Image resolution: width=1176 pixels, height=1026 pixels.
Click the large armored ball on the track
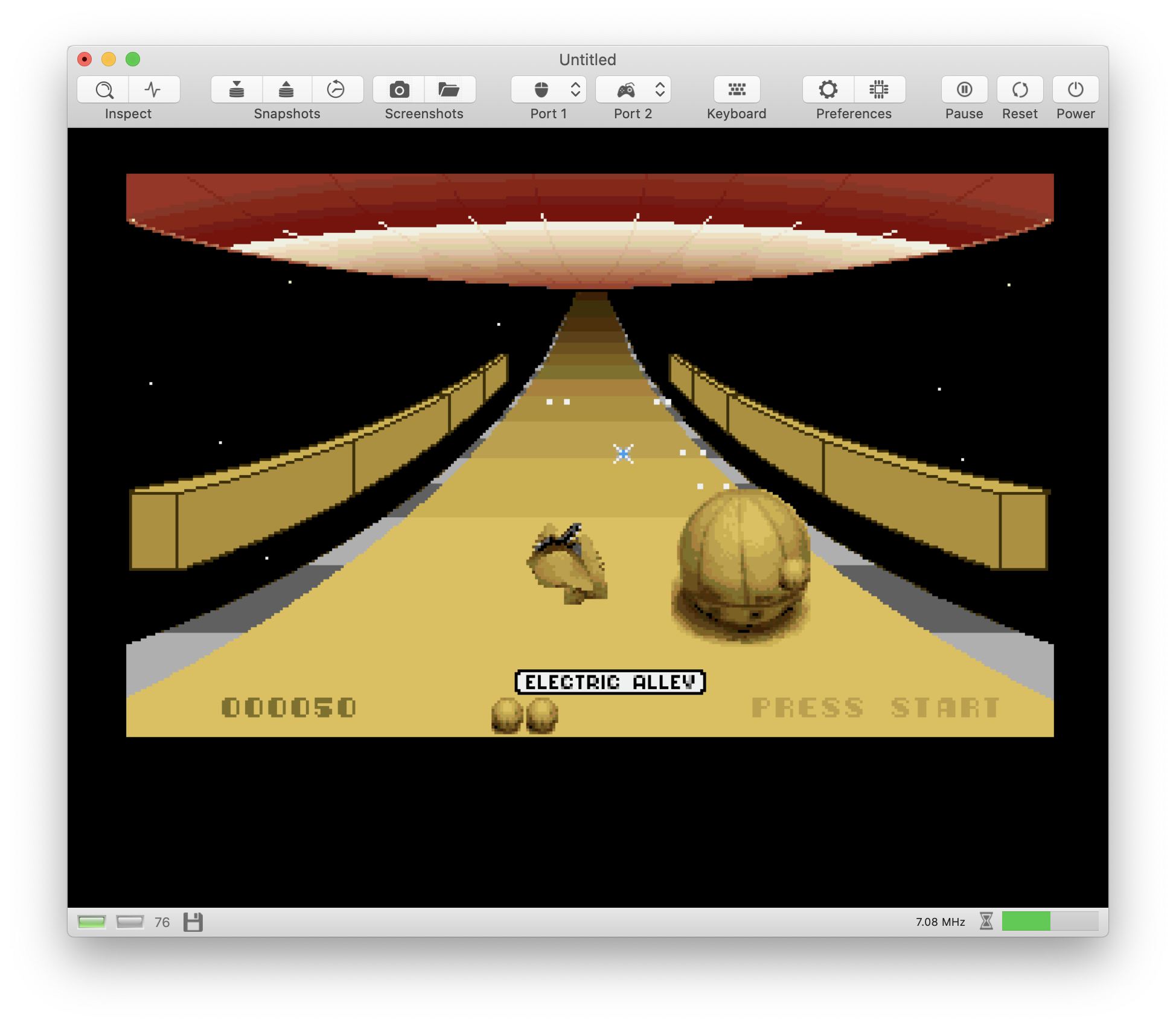click(x=741, y=566)
